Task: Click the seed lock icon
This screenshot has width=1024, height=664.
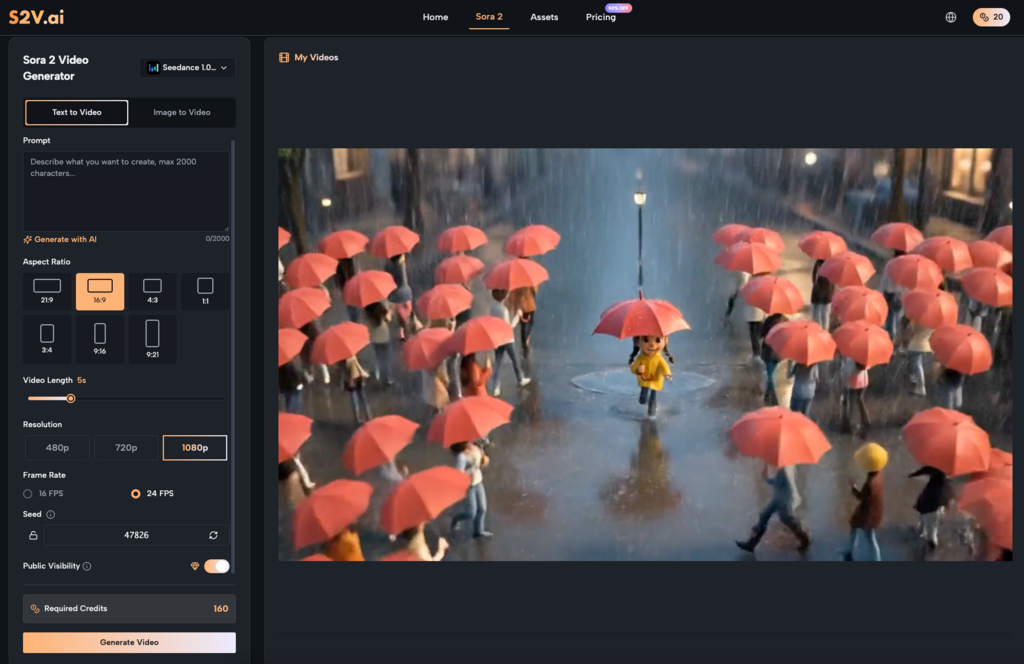Action: pos(33,535)
